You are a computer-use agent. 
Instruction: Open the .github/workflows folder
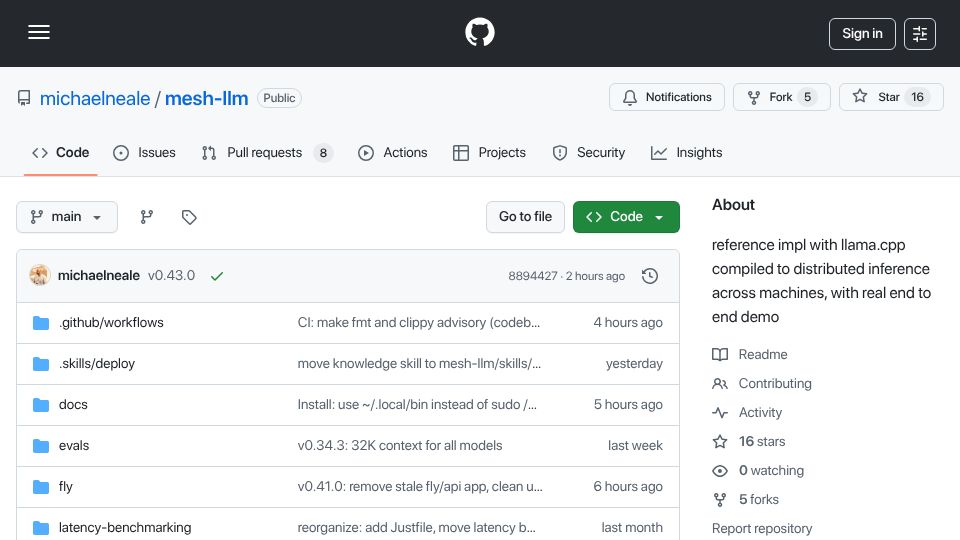click(x=111, y=323)
